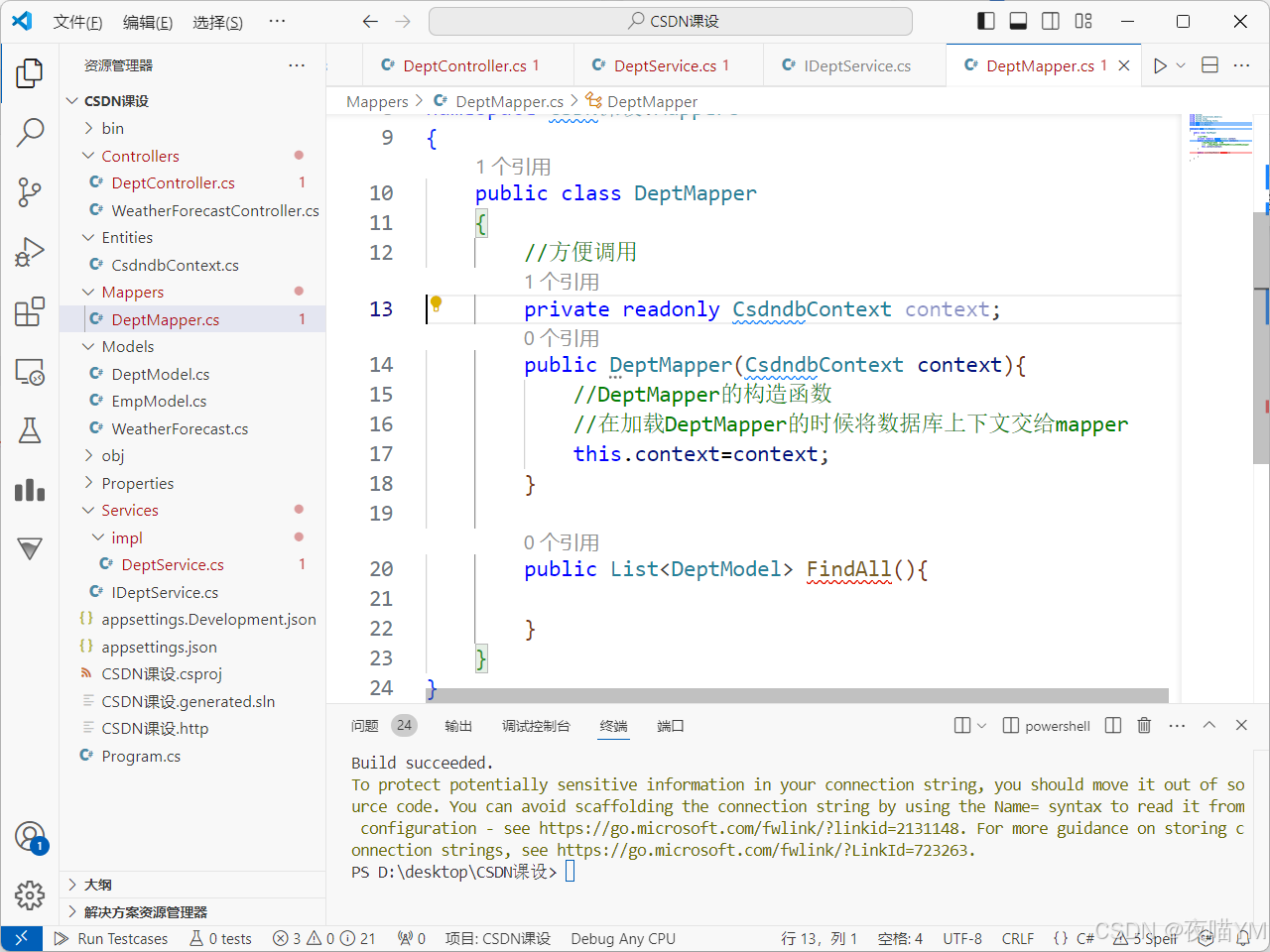The image size is (1270, 952).
Task: Open Program.cs in the explorer
Action: coord(192,756)
